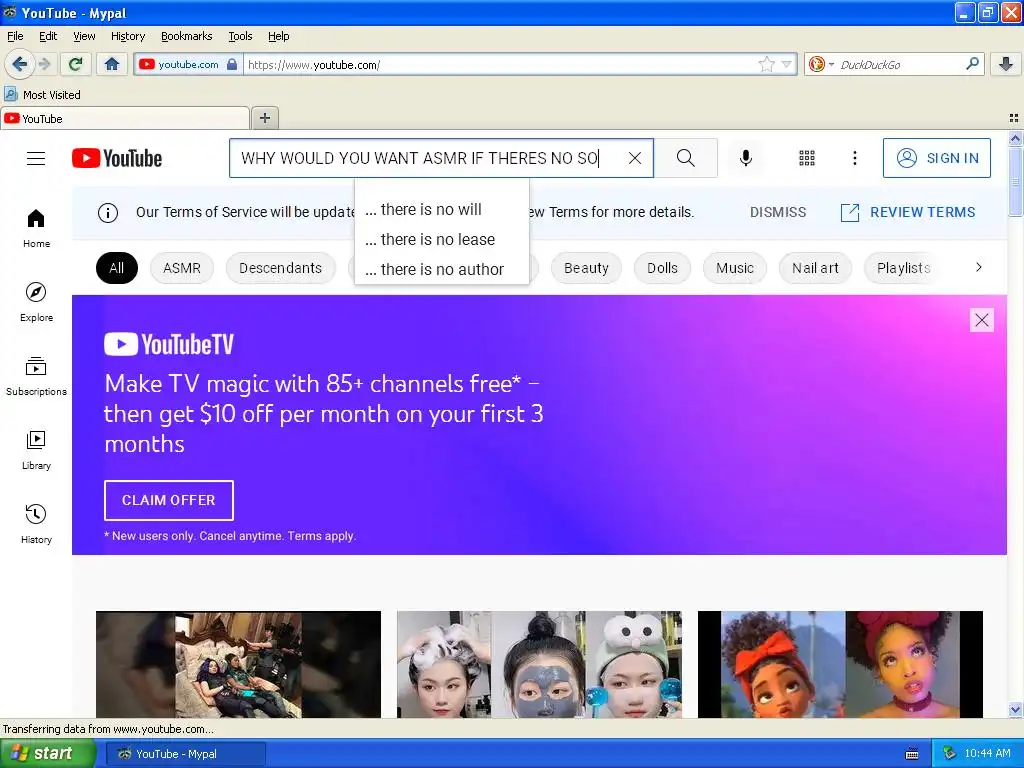Image resolution: width=1024 pixels, height=768 pixels.
Task: Click the SIGN IN button
Action: pos(936,158)
